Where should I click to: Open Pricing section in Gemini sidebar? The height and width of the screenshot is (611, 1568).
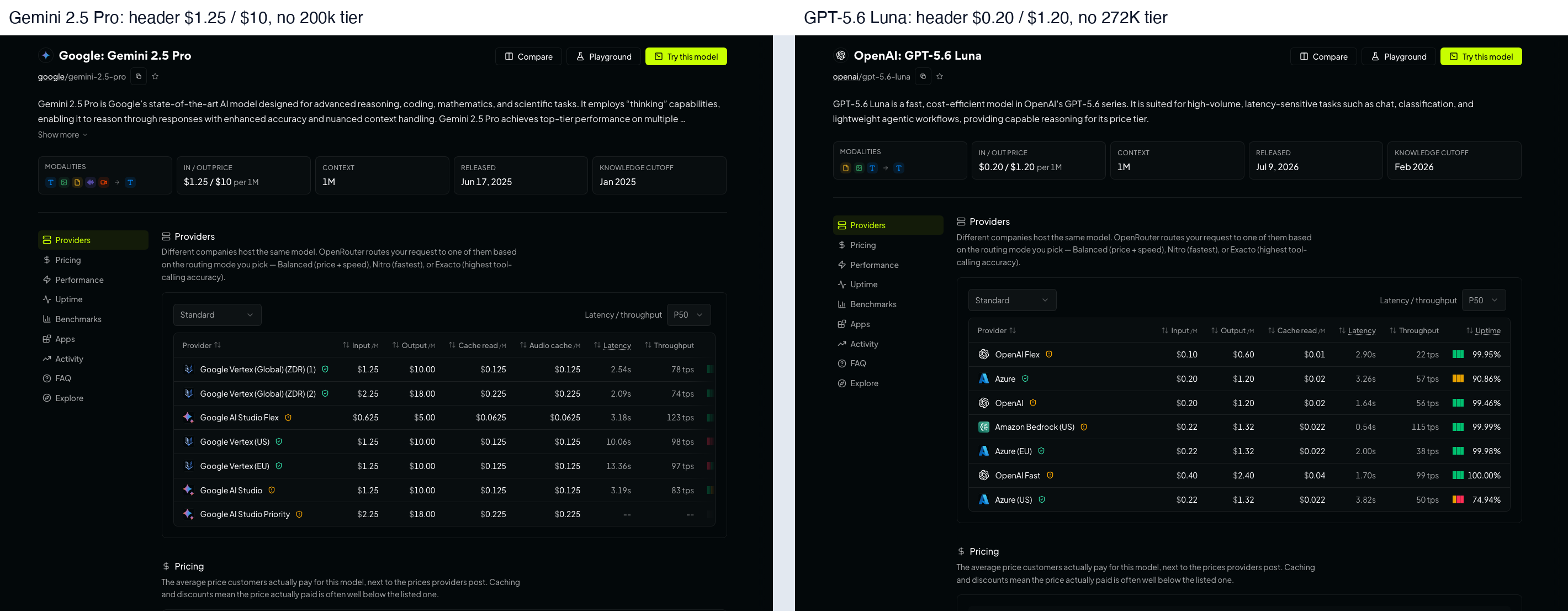tap(93, 260)
